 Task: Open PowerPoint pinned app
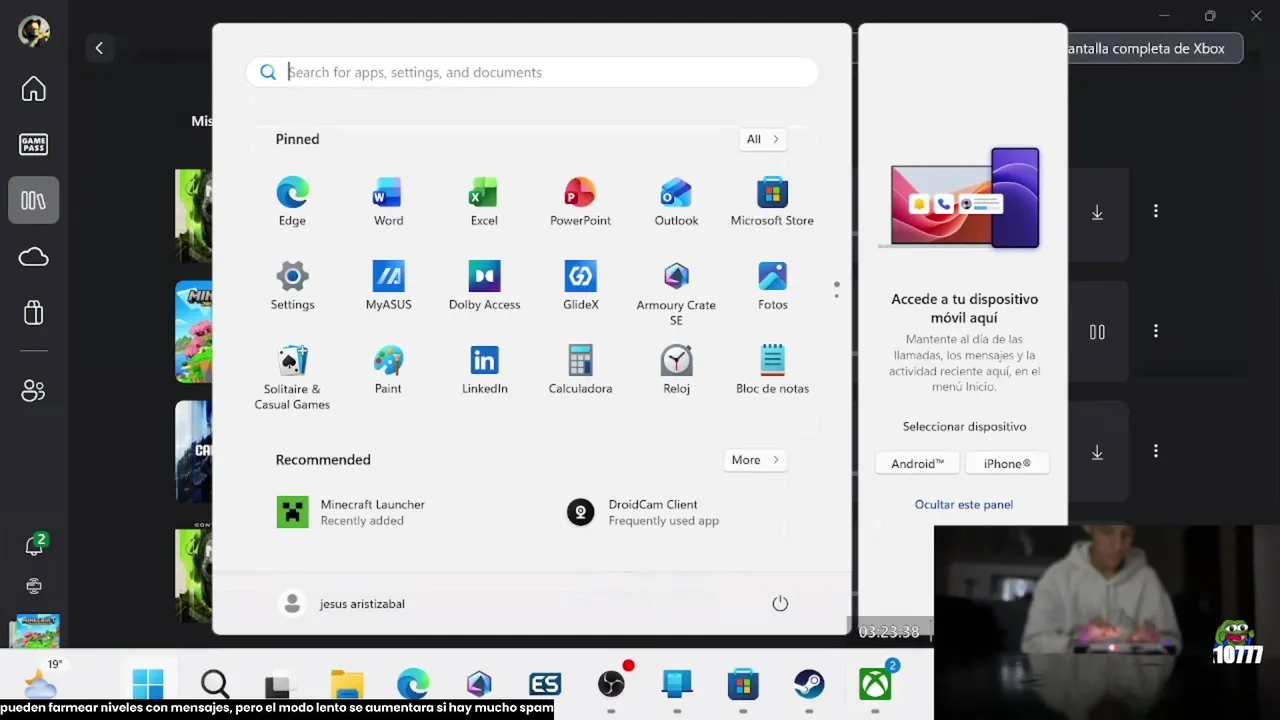click(580, 201)
